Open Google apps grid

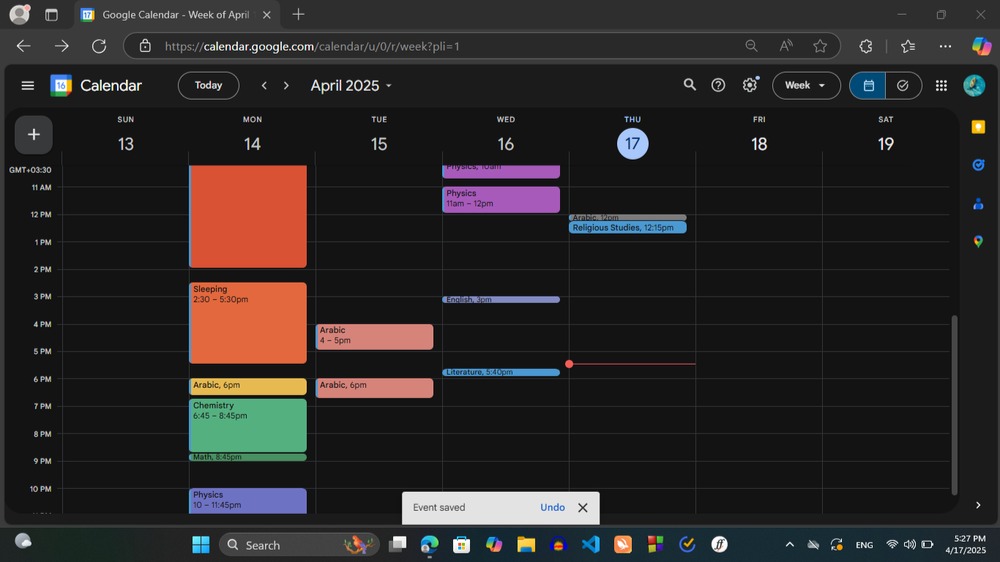click(x=941, y=85)
